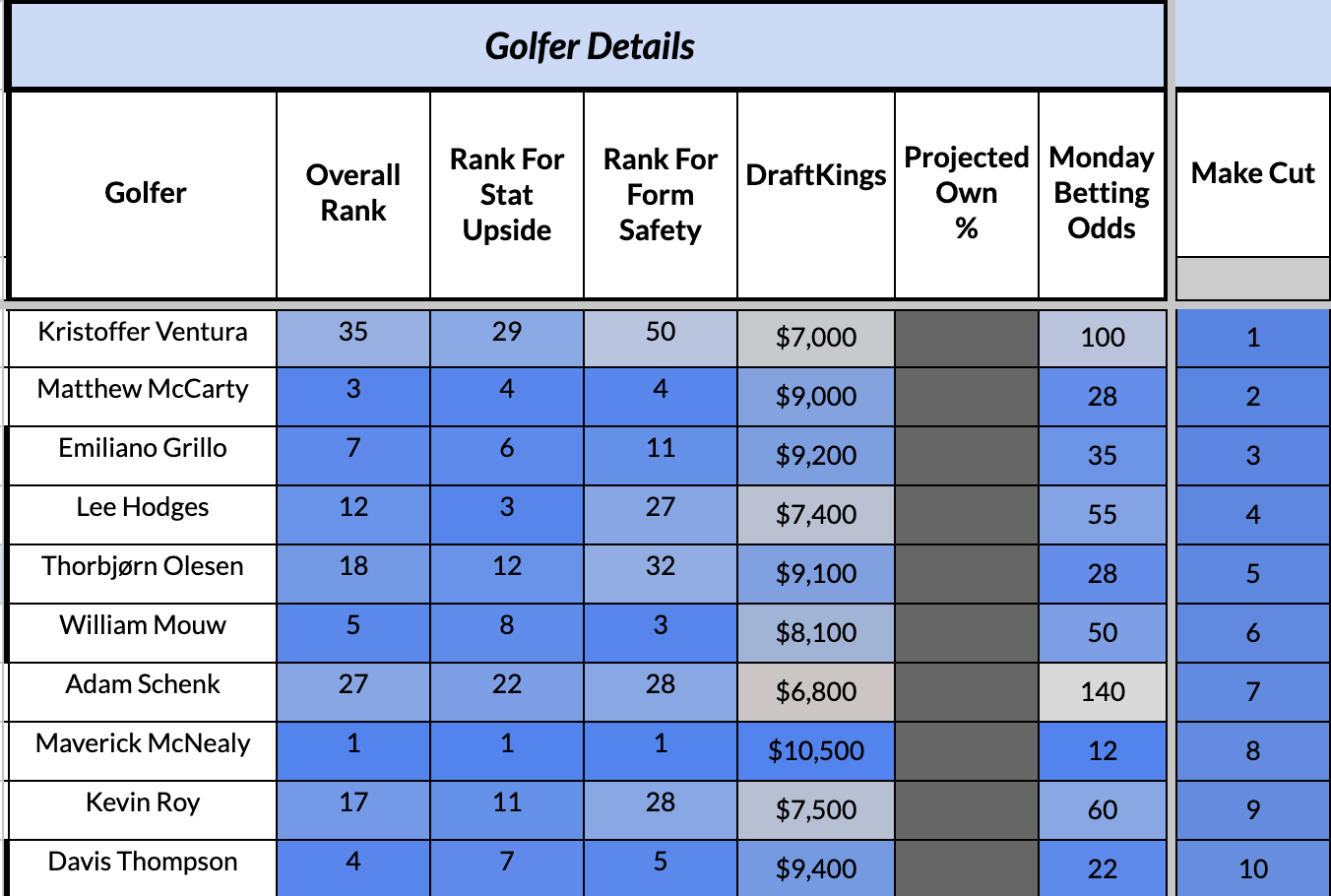The image size is (1331, 896).
Task: Click William Mouw's overall rank cell
Action: pos(353,626)
